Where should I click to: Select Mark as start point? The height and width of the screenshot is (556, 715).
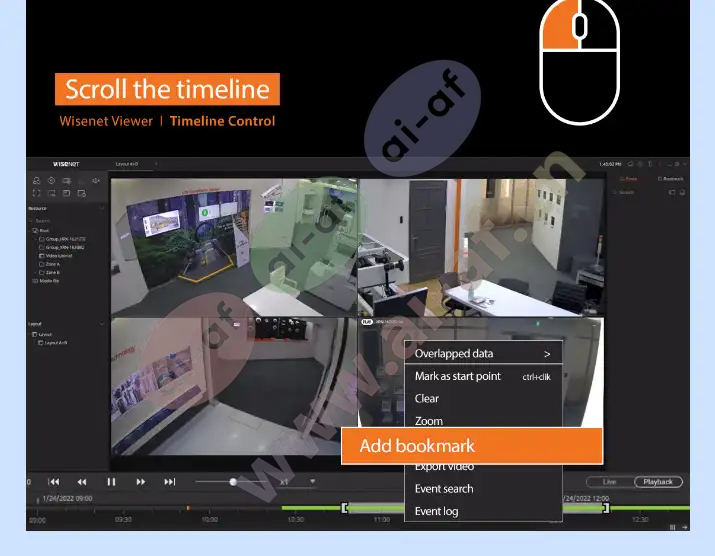point(483,376)
